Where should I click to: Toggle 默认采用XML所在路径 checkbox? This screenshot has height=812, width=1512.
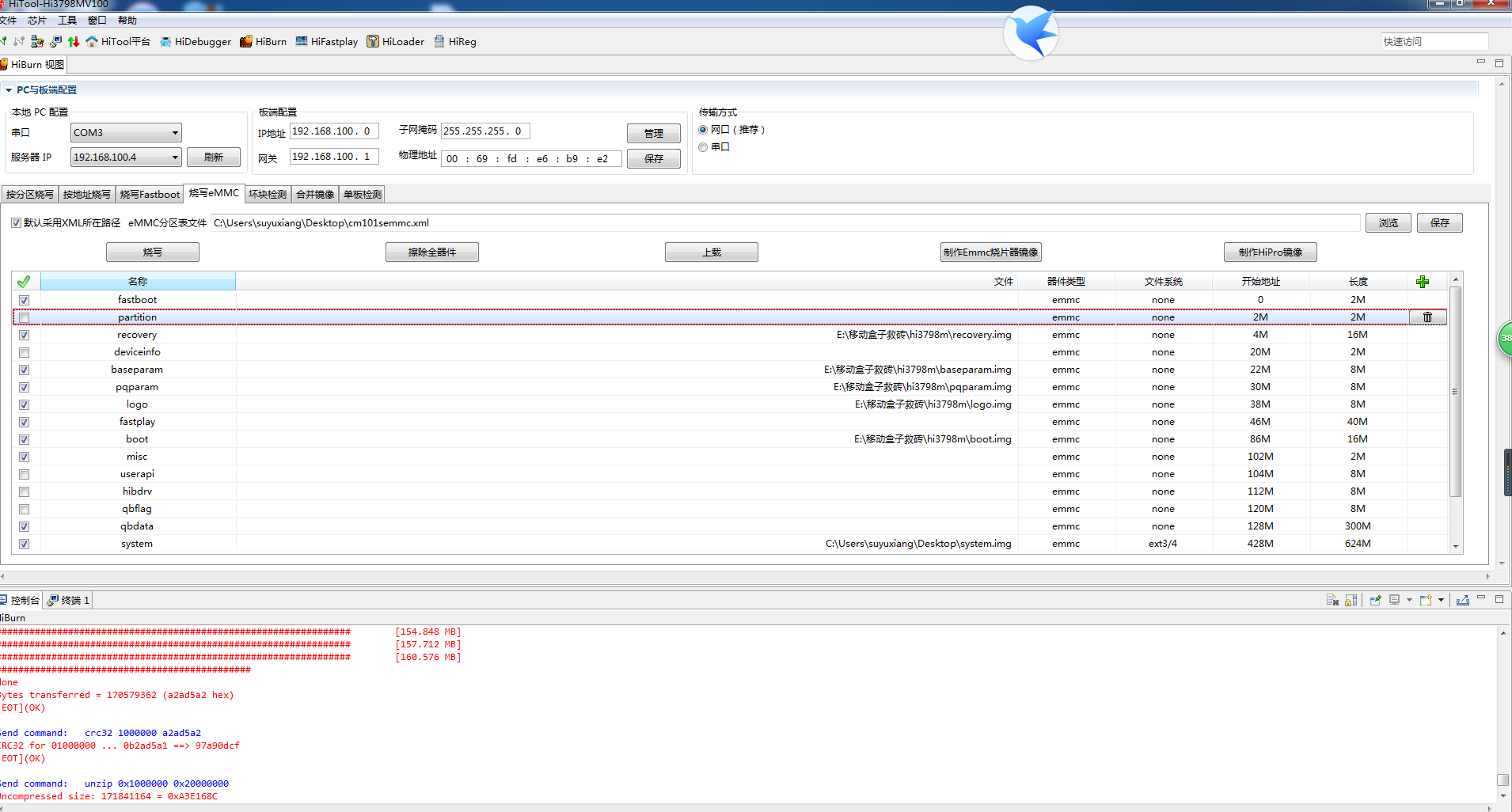16,223
